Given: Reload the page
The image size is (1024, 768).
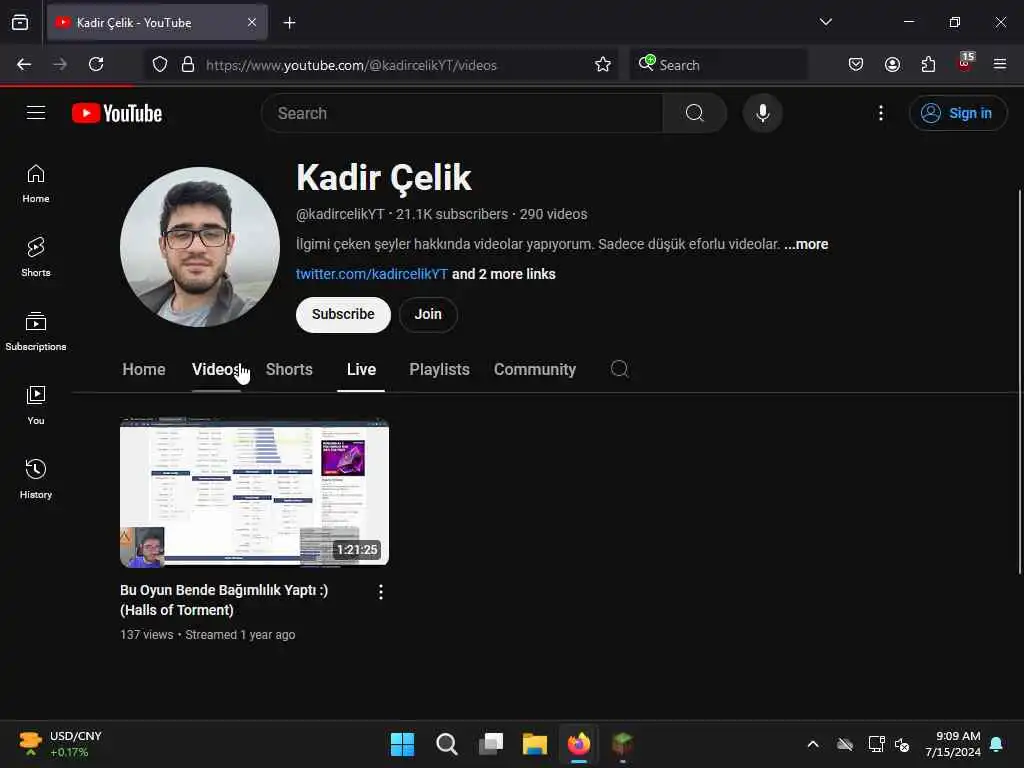Looking at the screenshot, I should pos(96,64).
